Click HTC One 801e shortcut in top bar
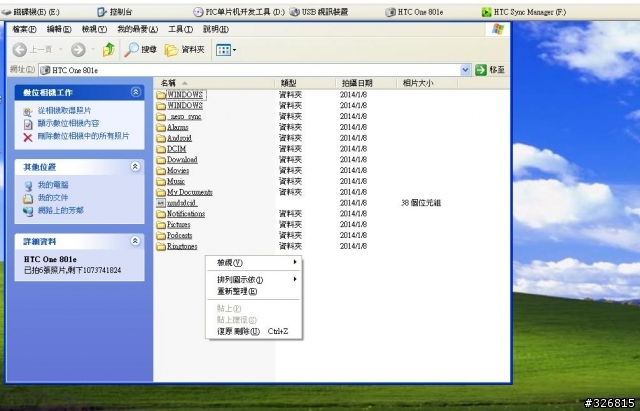640x411 pixels. (x=414, y=12)
